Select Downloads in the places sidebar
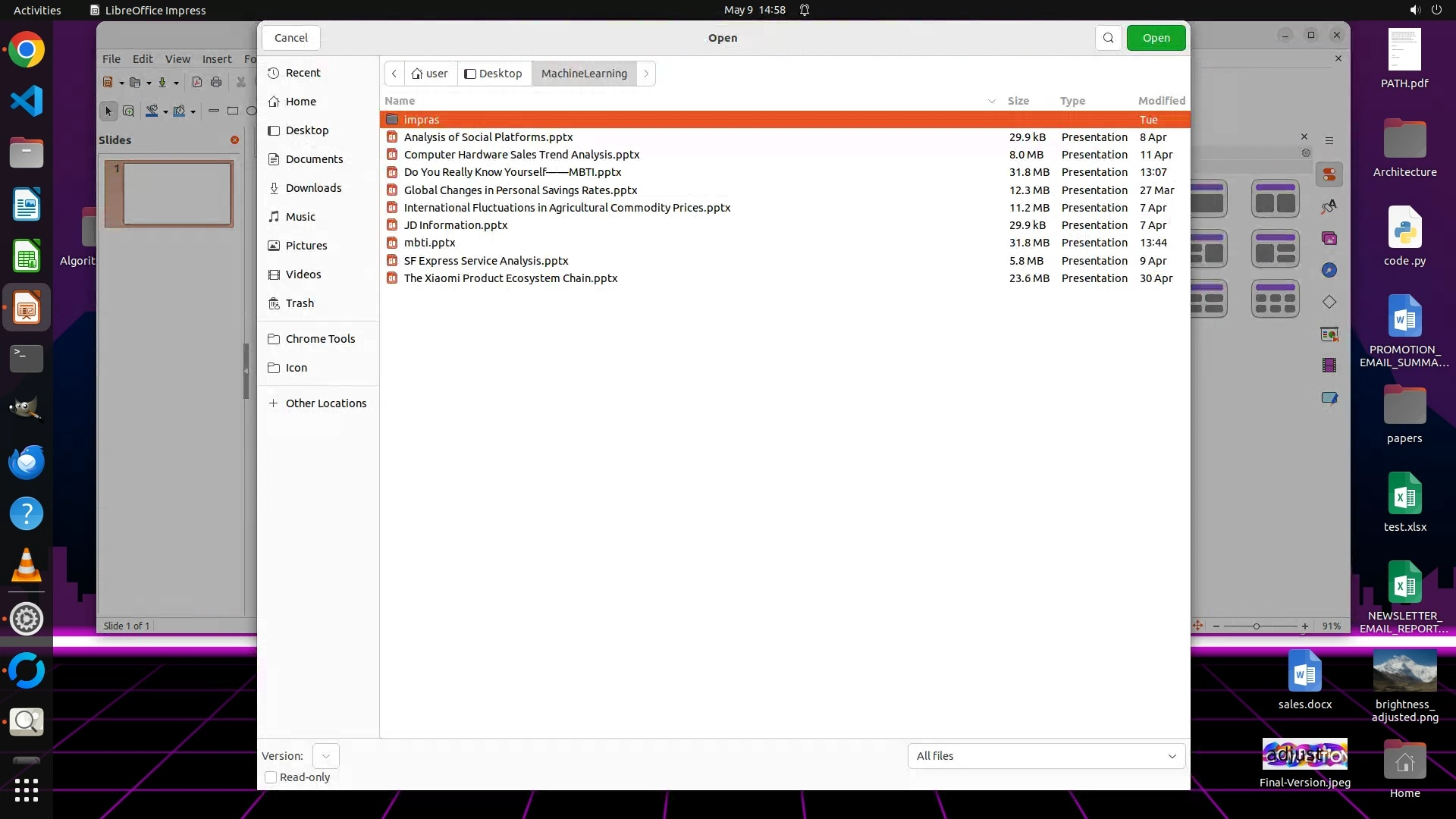1456x819 pixels. click(x=313, y=188)
